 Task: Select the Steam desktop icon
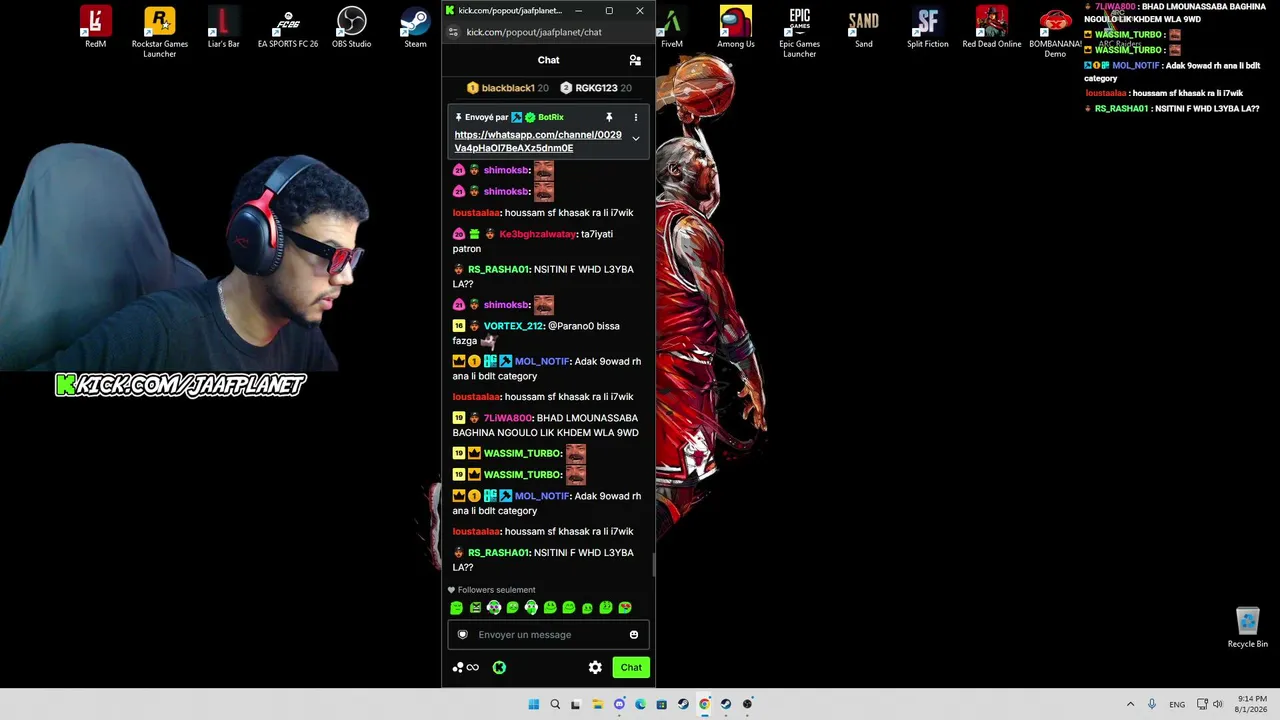click(415, 28)
